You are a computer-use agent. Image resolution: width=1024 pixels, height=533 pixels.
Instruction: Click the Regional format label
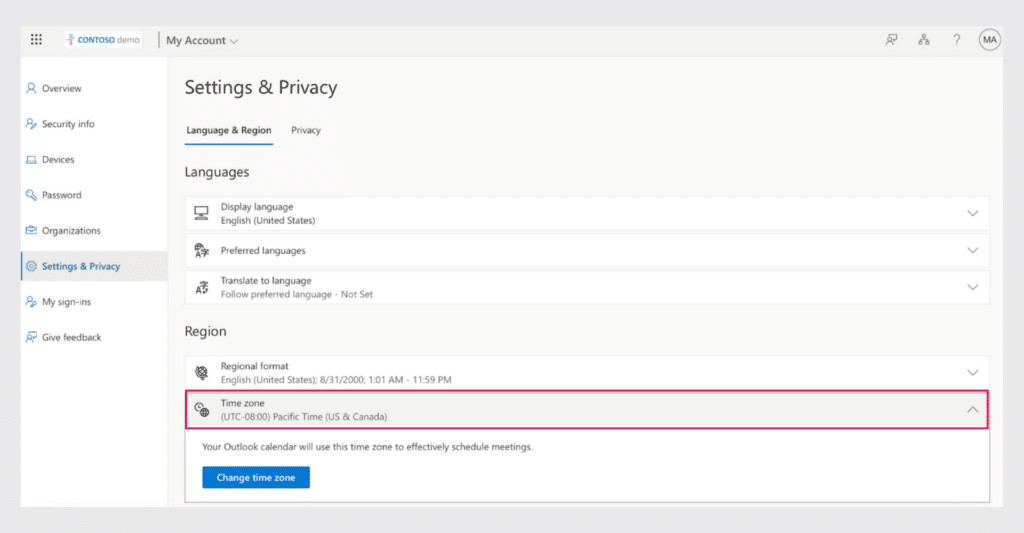[x=254, y=366]
